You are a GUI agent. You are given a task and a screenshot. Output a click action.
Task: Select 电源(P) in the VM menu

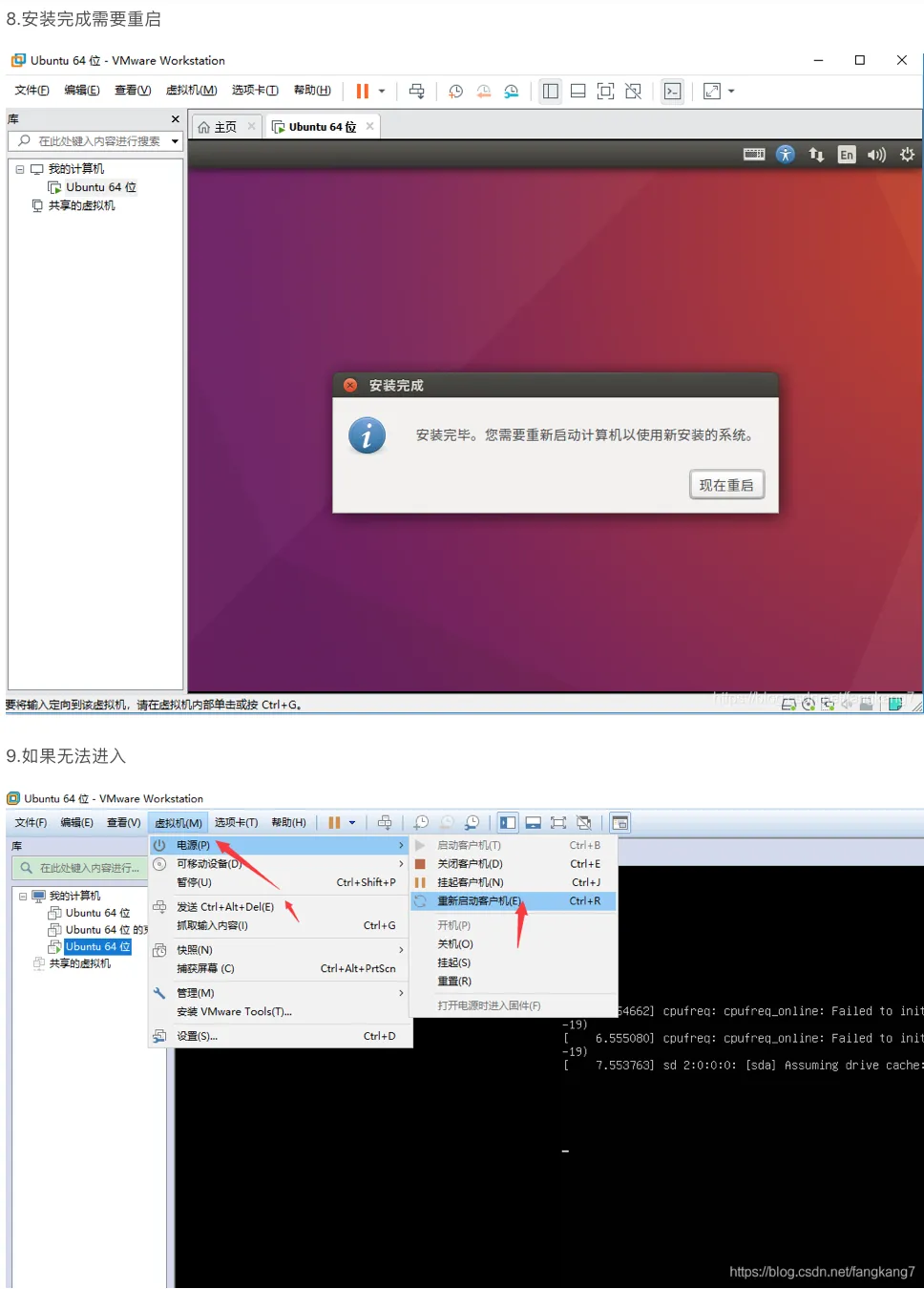[279, 845]
